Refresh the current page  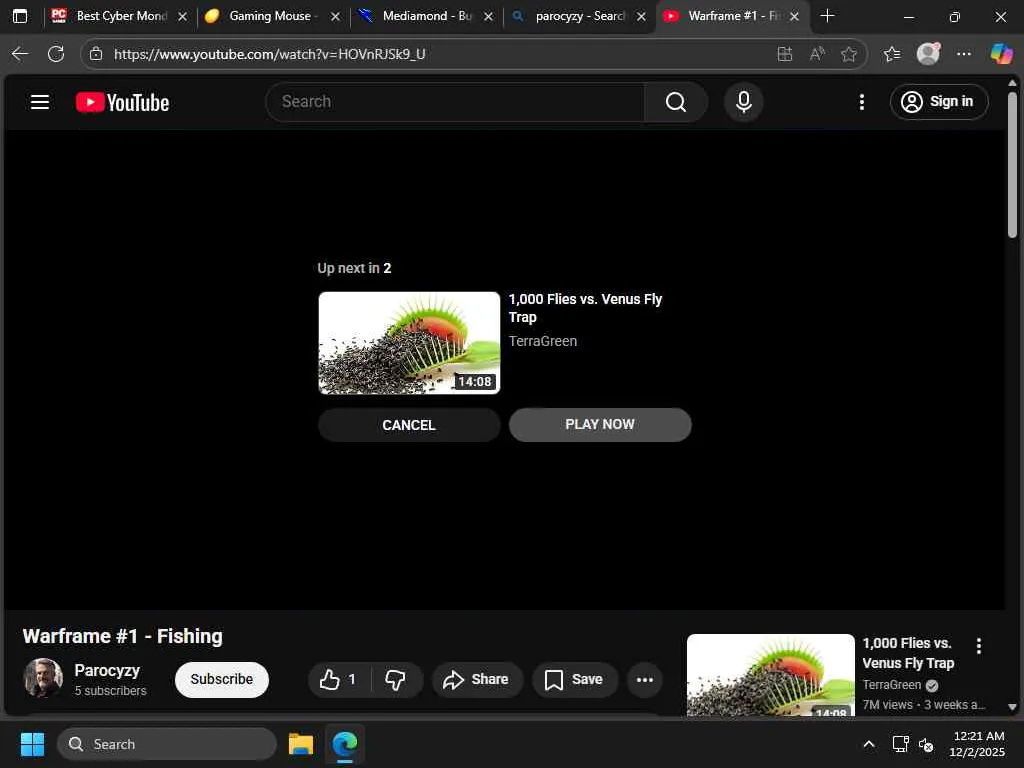click(x=56, y=54)
